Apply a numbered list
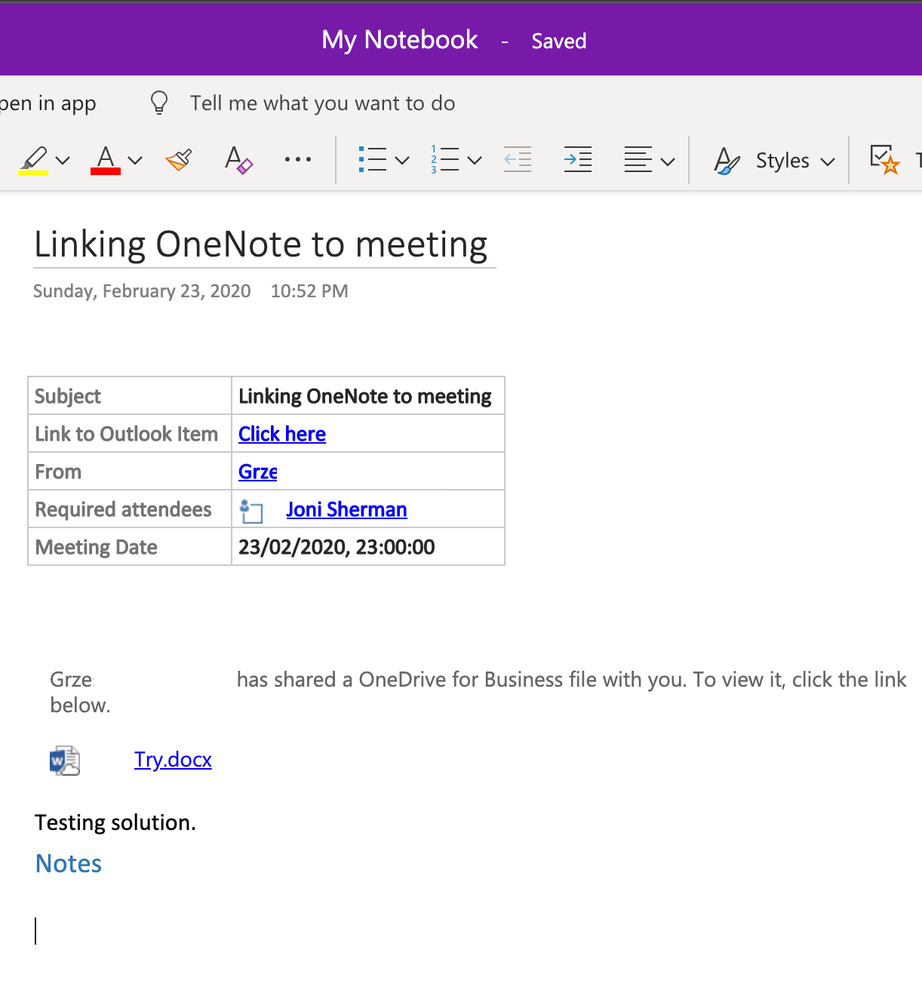This screenshot has height=999, width=922. click(445, 159)
